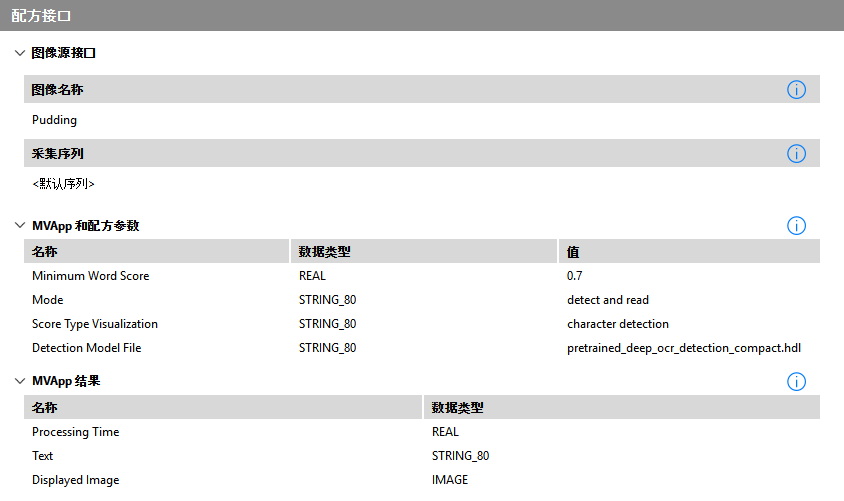Click info icon beside 采集序列 header

click(x=796, y=154)
